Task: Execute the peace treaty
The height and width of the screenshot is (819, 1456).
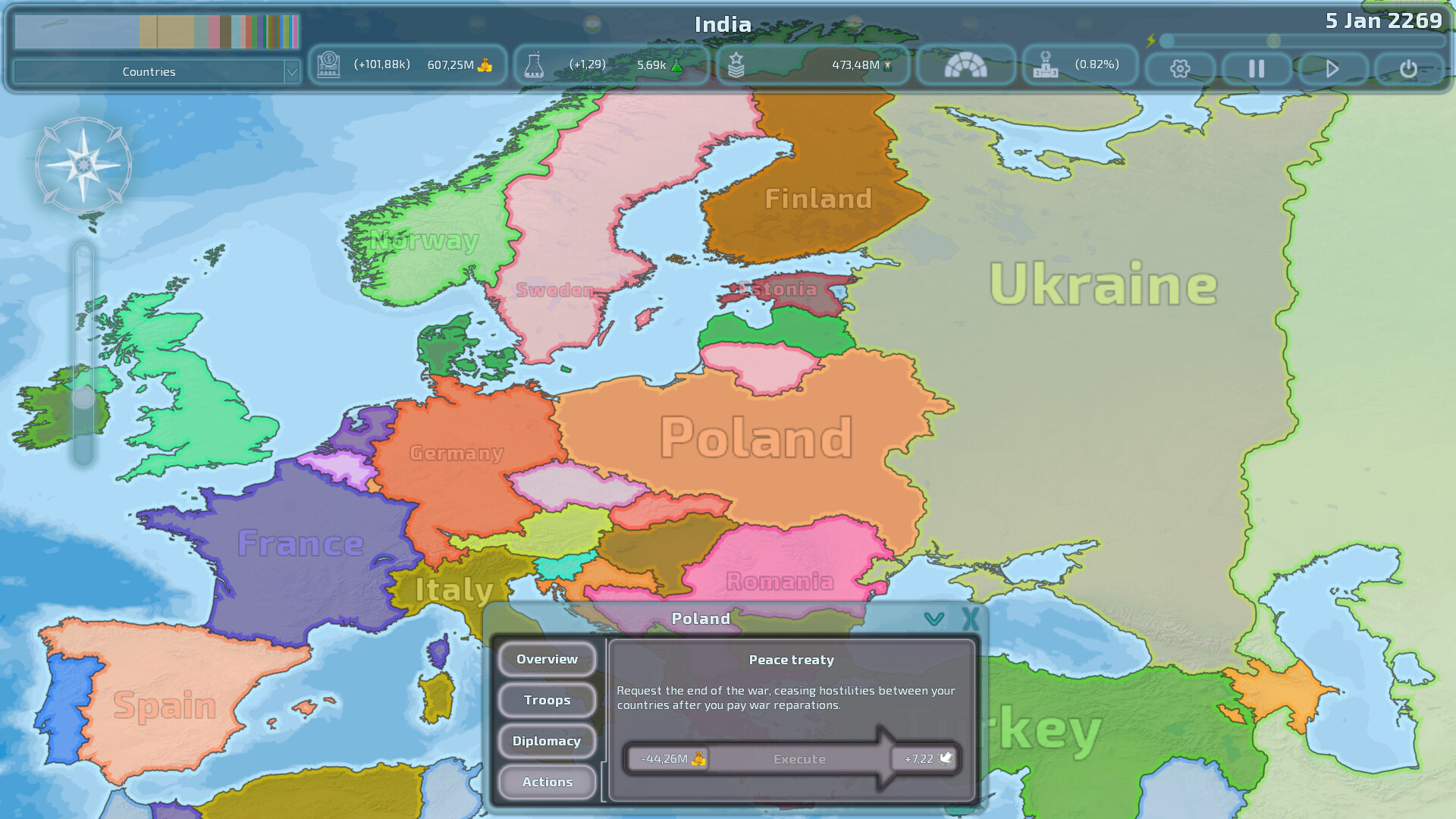Action: (799, 759)
